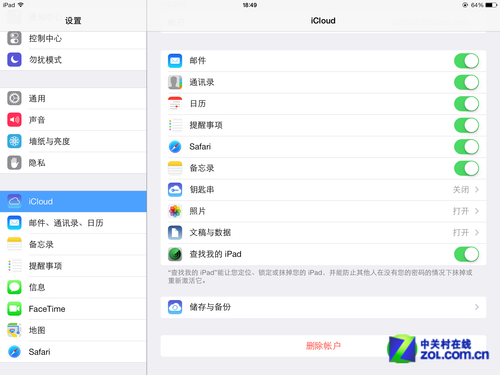
Task: Tap the 地图 label in sidebar
Action: pos(37,330)
